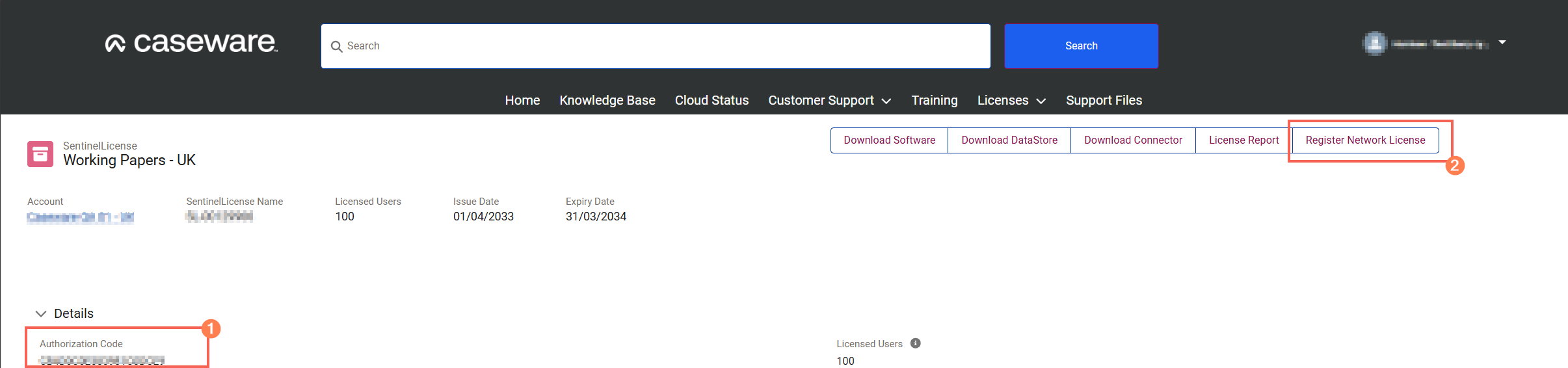
Task: Open the Training page
Action: coord(935,100)
